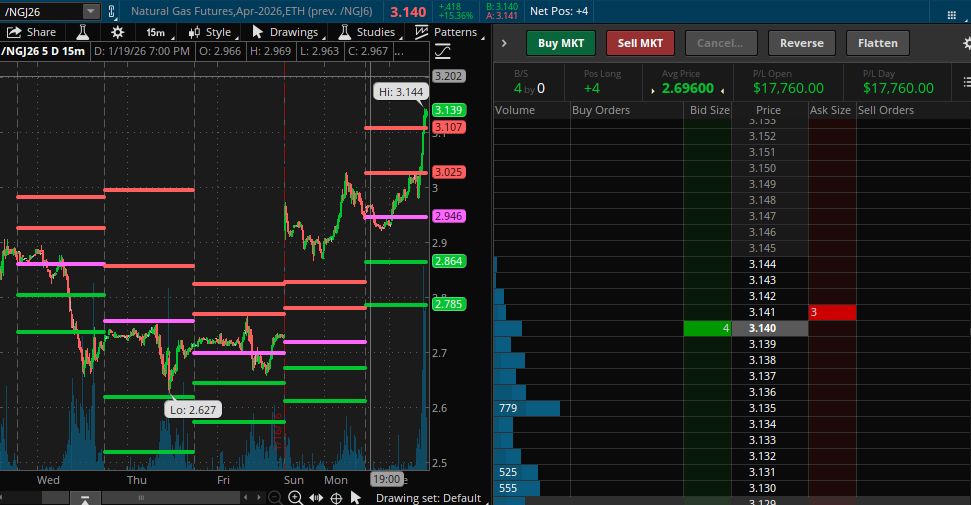Click the Buy MKT button
The width and height of the screenshot is (971, 505).
(x=560, y=43)
